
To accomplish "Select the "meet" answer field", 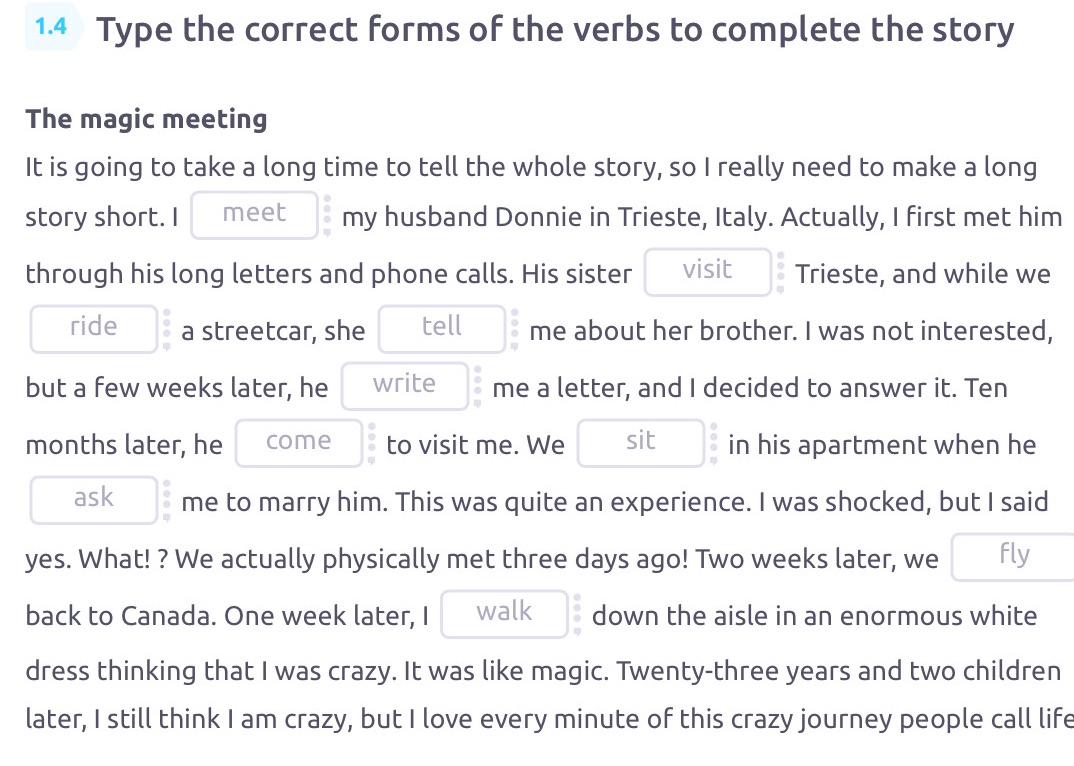I will point(254,214).
